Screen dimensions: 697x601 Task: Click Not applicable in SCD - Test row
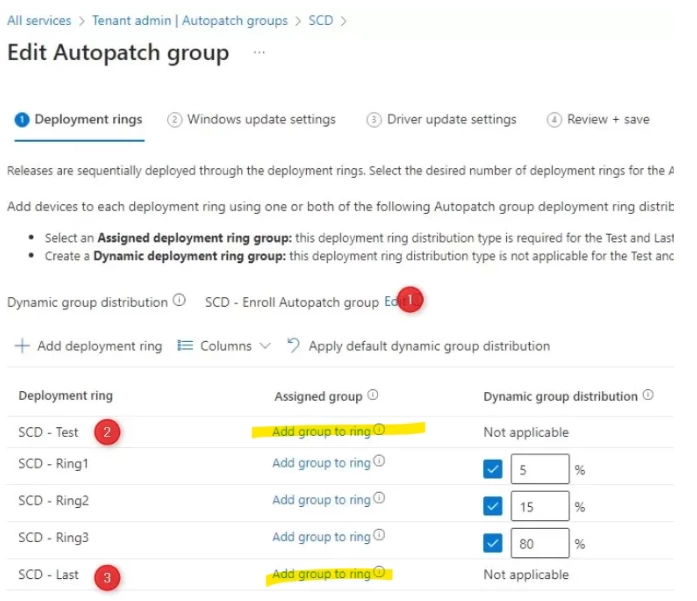(526, 432)
